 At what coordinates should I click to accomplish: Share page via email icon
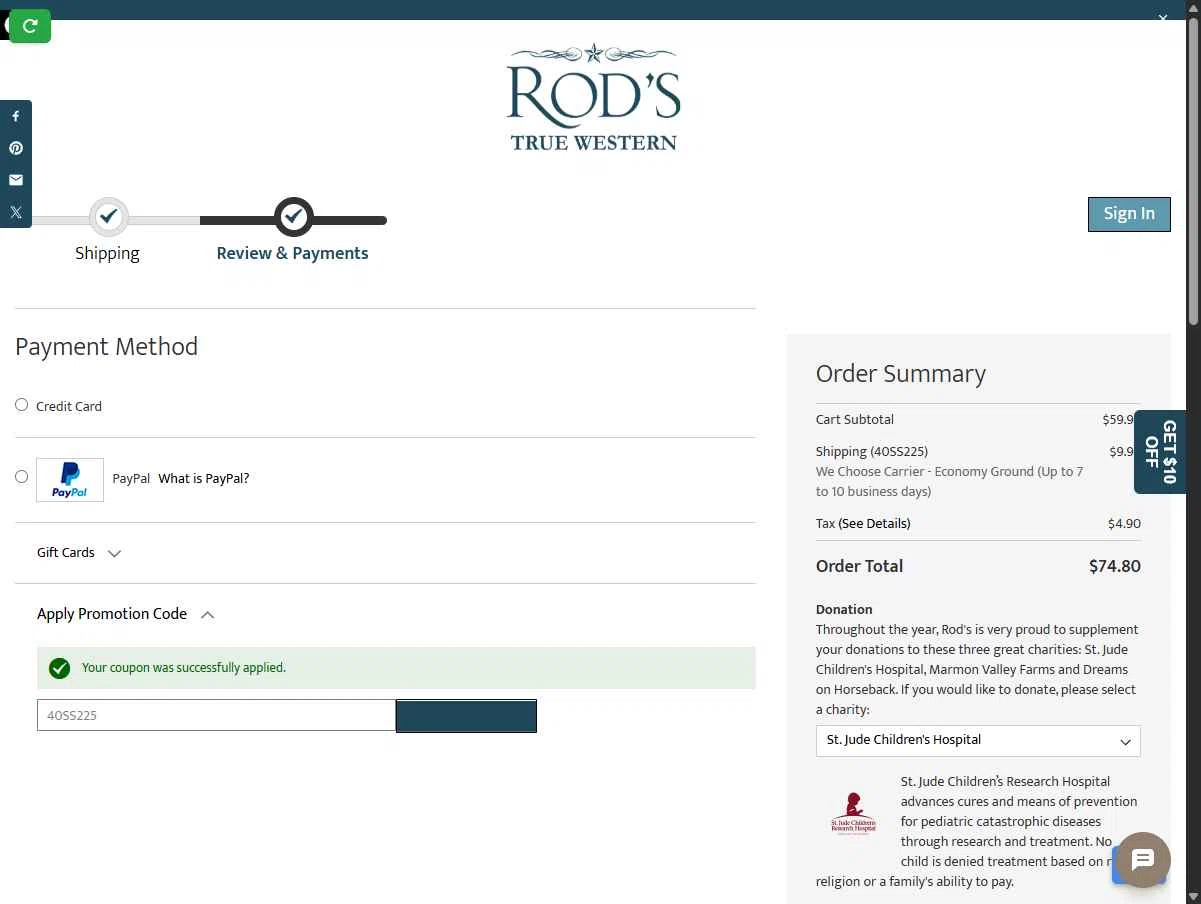[x=16, y=180]
